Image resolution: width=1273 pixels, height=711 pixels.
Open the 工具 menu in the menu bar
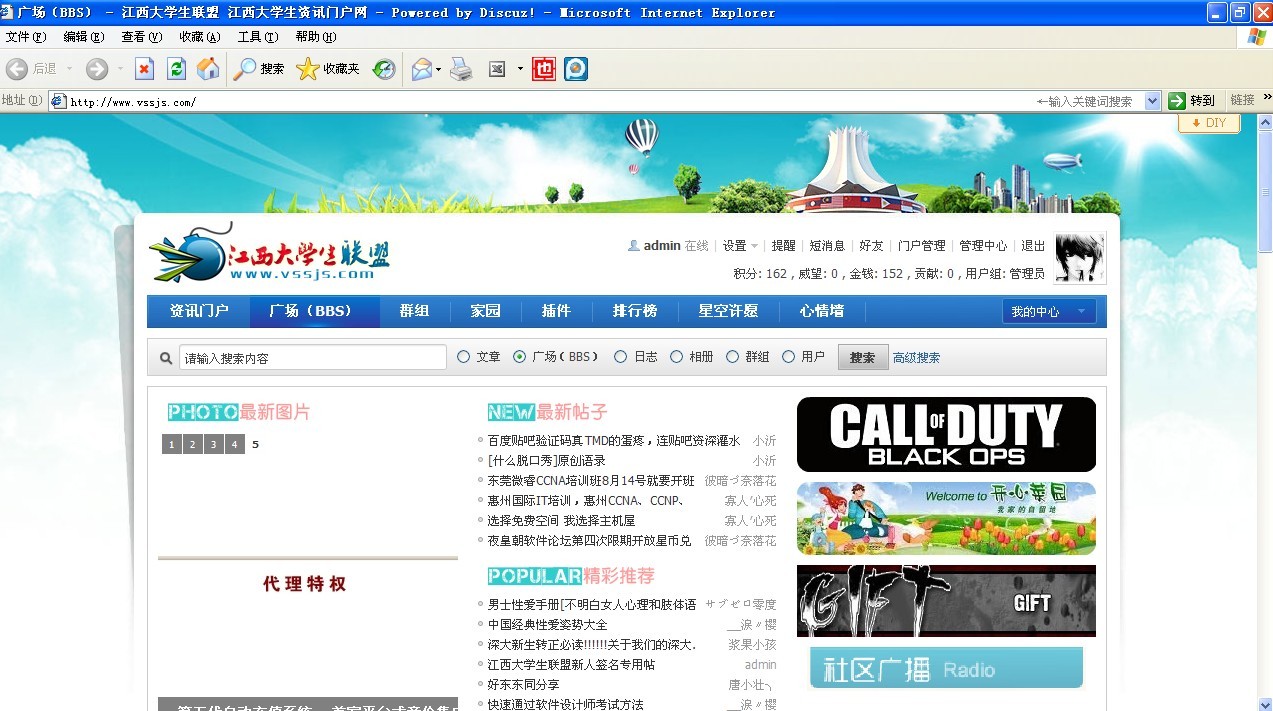pyautogui.click(x=255, y=36)
